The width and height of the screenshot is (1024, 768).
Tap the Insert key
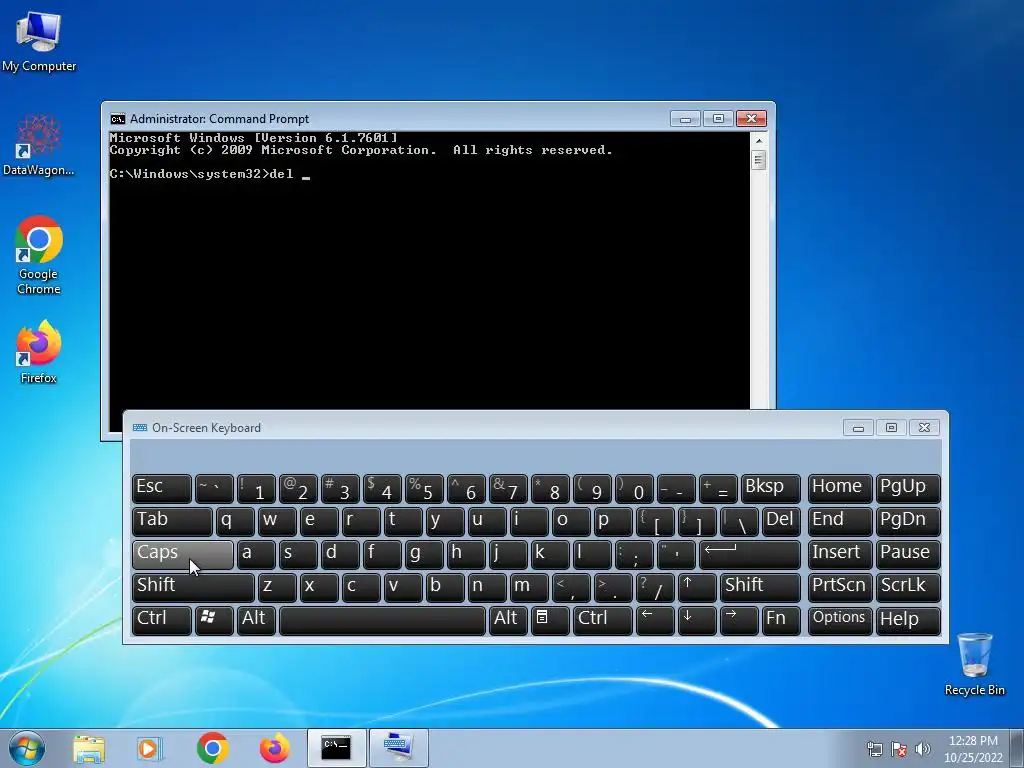pyautogui.click(x=840, y=554)
